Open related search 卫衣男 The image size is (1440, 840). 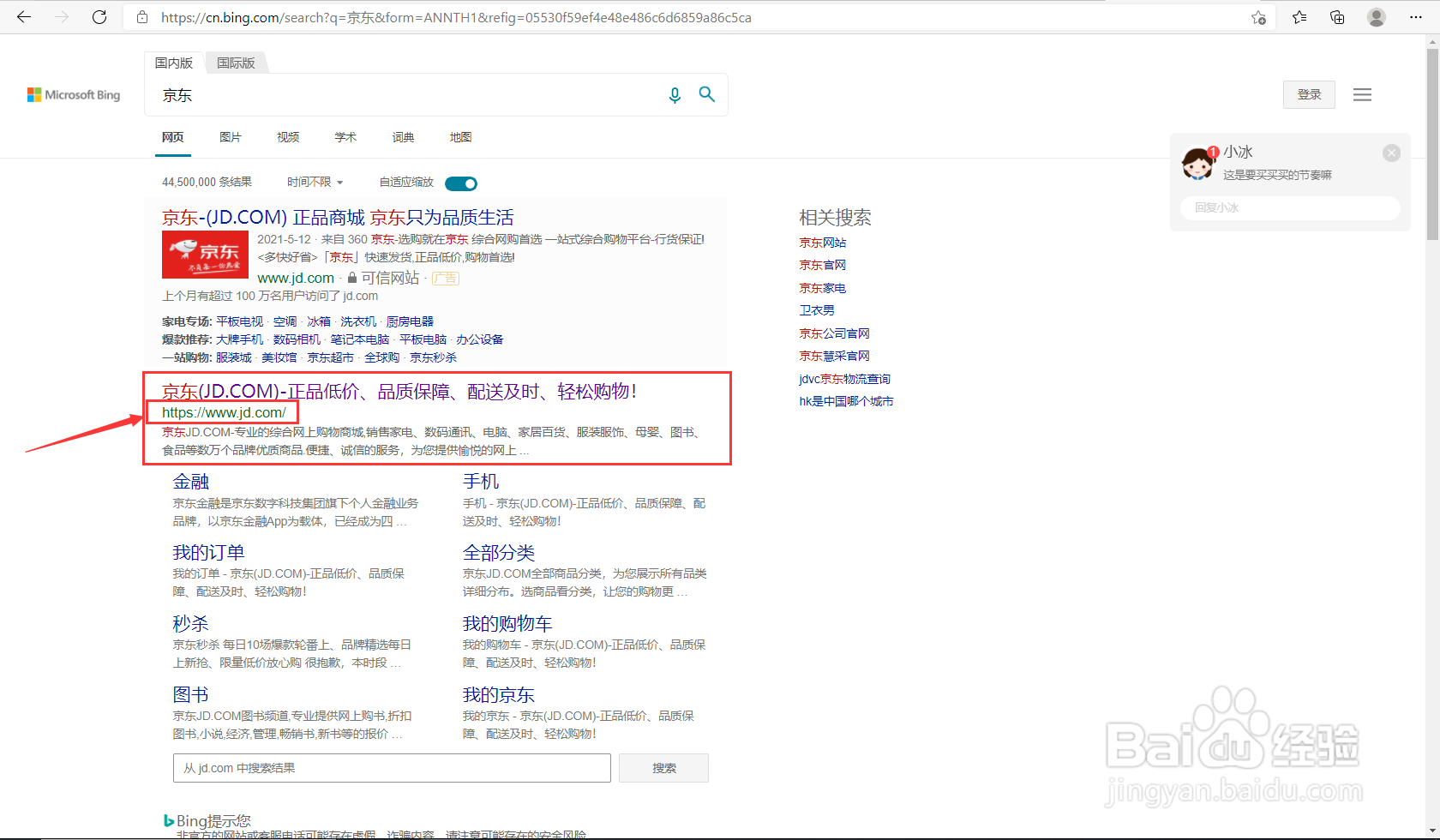(817, 310)
